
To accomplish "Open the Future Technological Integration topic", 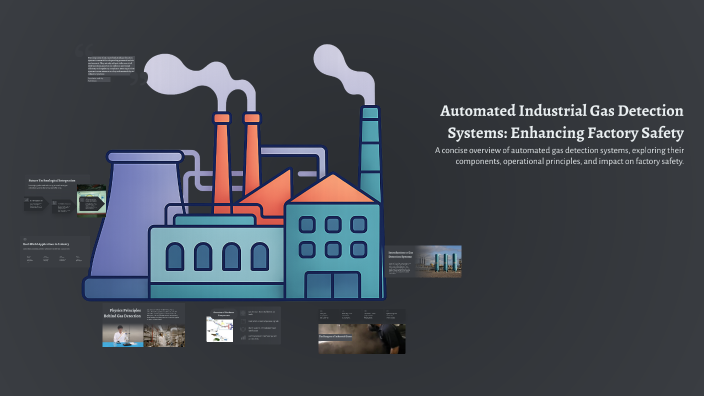I will coord(65,196).
